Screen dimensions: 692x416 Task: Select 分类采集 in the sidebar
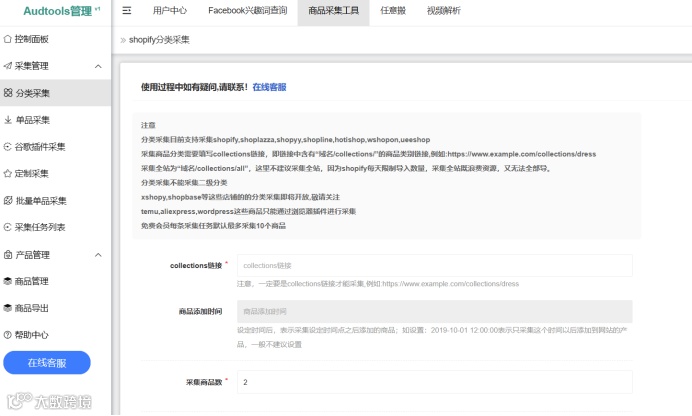pyautogui.click(x=56, y=93)
